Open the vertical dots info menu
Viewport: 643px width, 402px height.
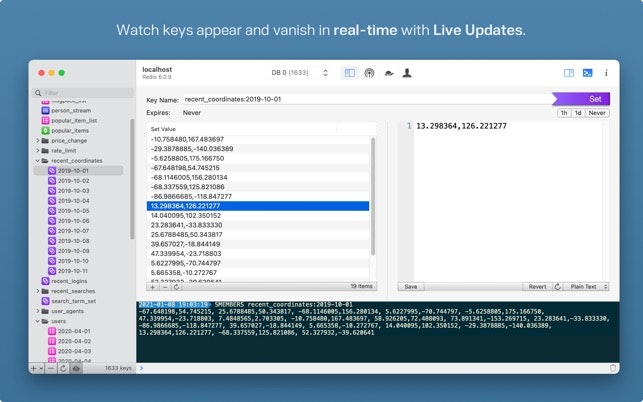pyautogui.click(x=606, y=73)
